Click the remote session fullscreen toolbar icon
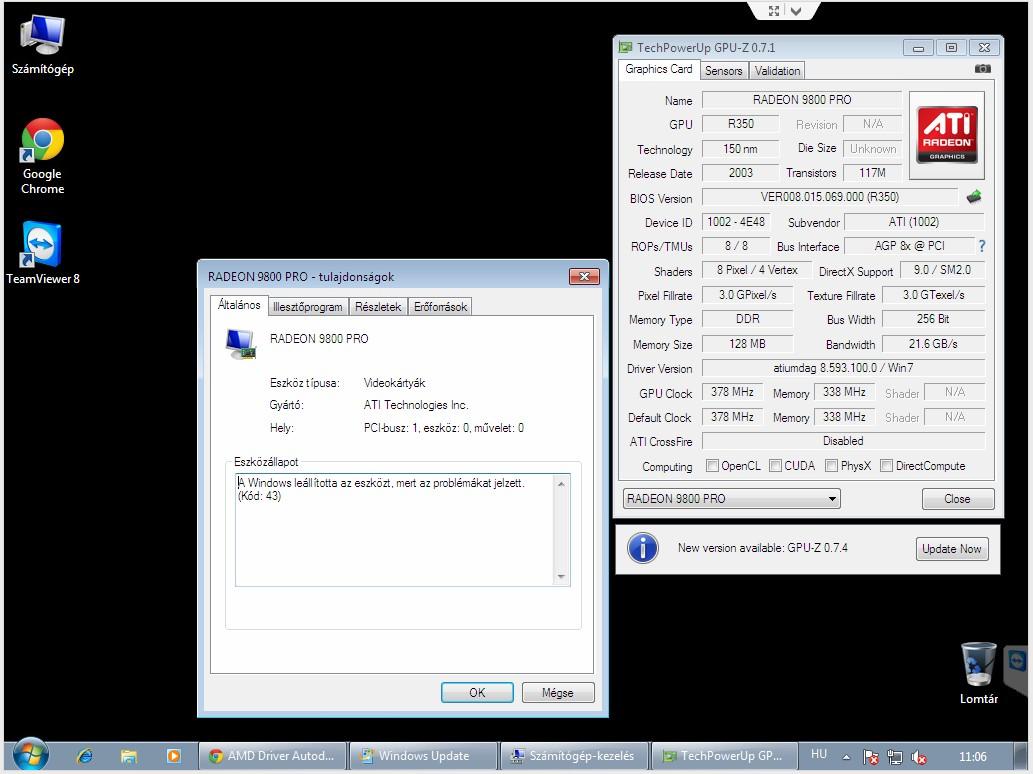 click(774, 11)
